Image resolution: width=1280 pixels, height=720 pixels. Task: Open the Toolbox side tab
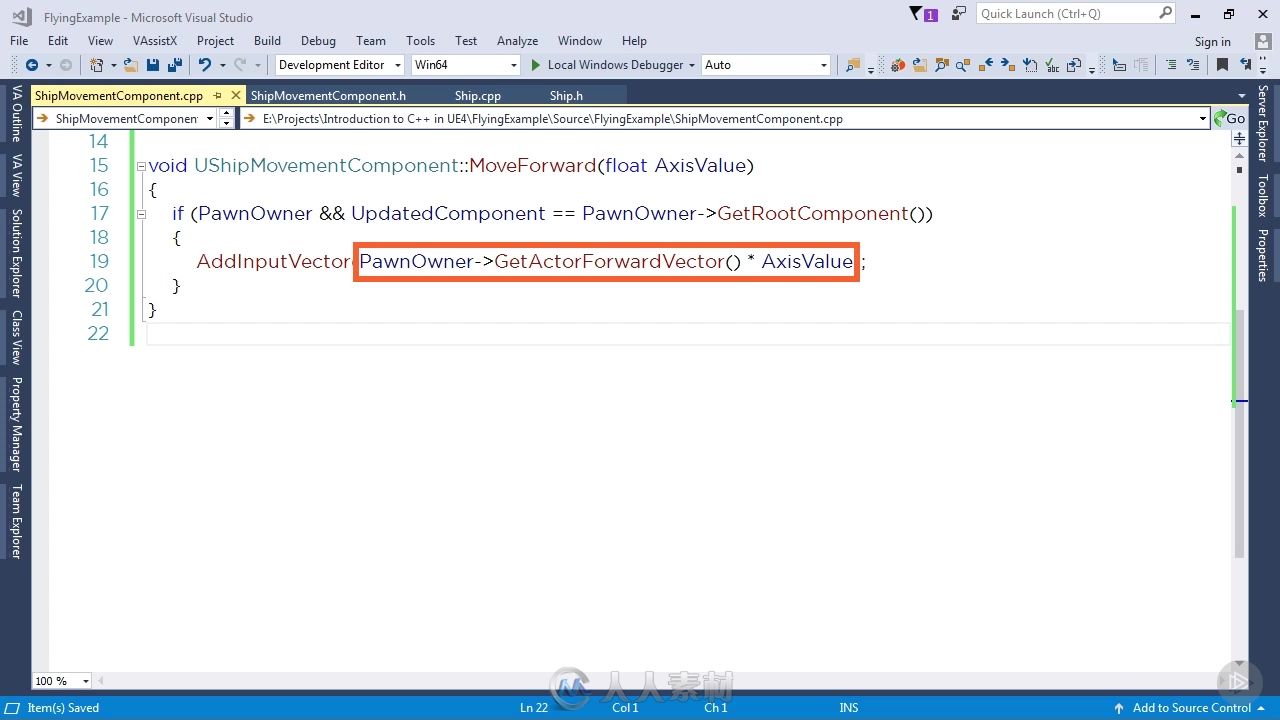[1262, 196]
